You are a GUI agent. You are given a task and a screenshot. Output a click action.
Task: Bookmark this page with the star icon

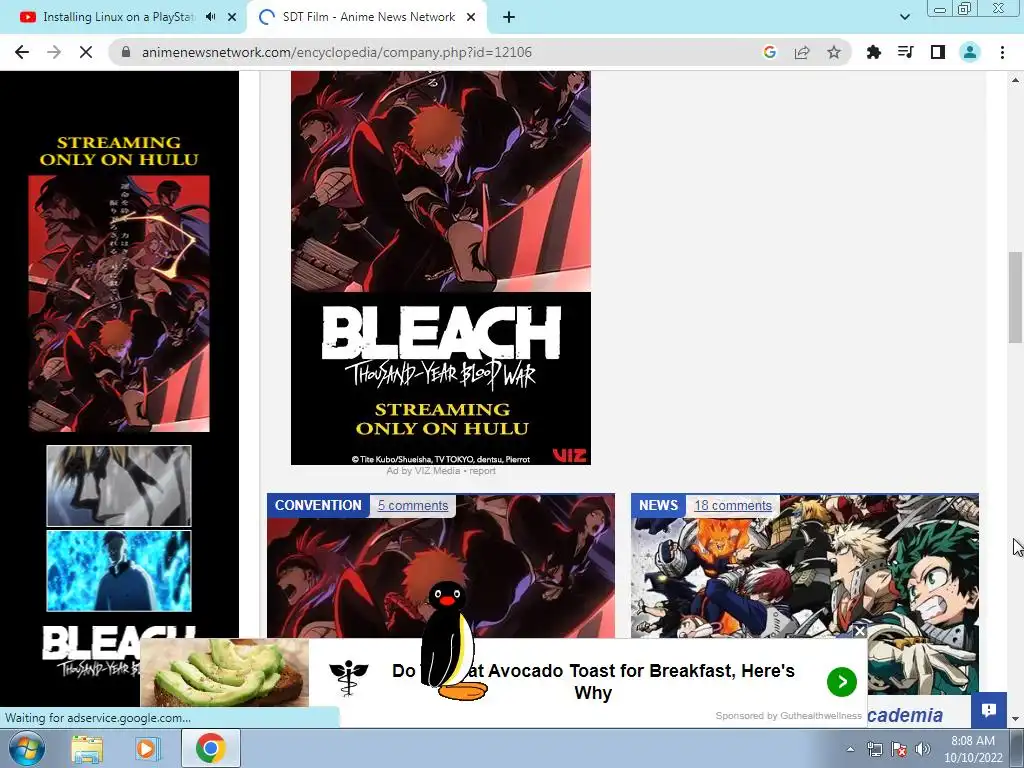(x=834, y=52)
